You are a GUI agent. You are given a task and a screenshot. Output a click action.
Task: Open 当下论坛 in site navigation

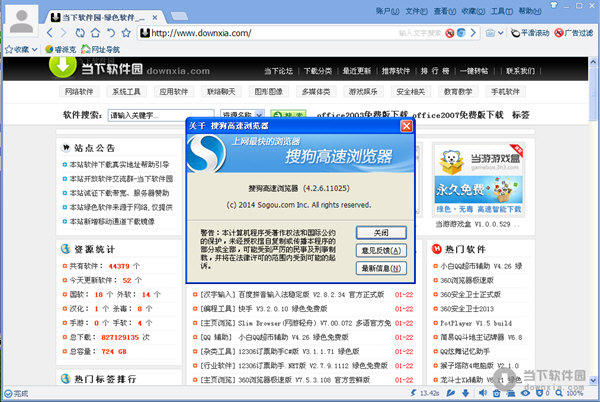(278, 71)
